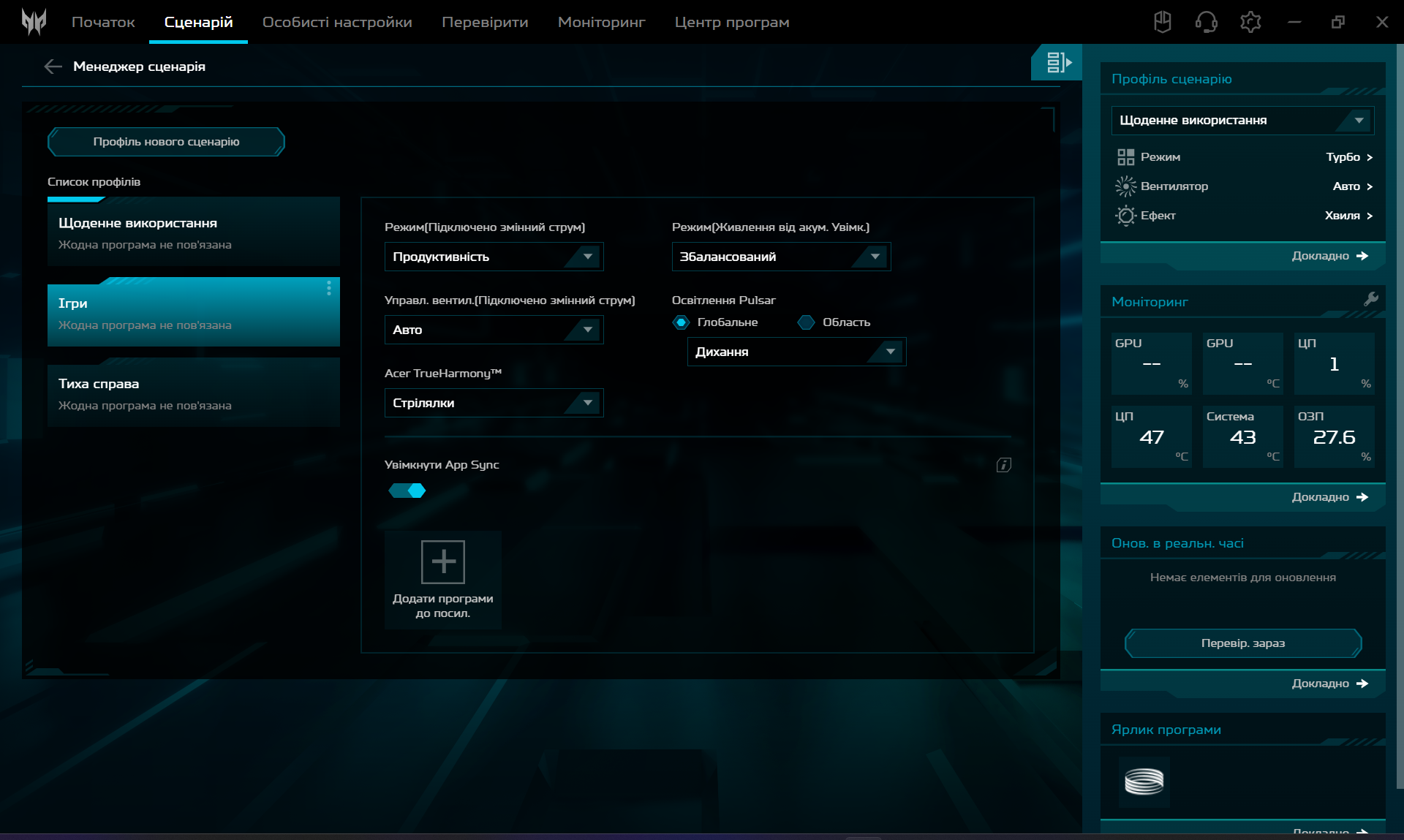Click the wrench icon in Моніторинг panel
This screenshot has width=1404, height=840.
tap(1370, 299)
